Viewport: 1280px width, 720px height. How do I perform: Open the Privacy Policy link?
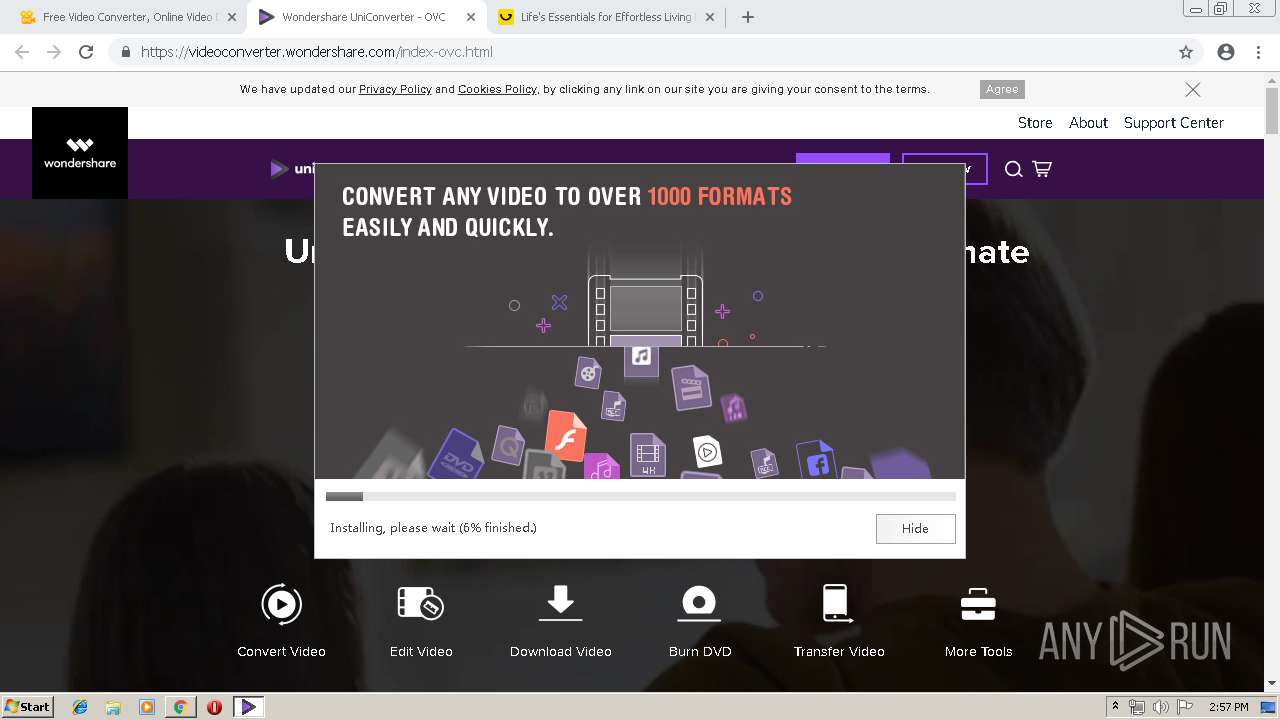coord(395,89)
